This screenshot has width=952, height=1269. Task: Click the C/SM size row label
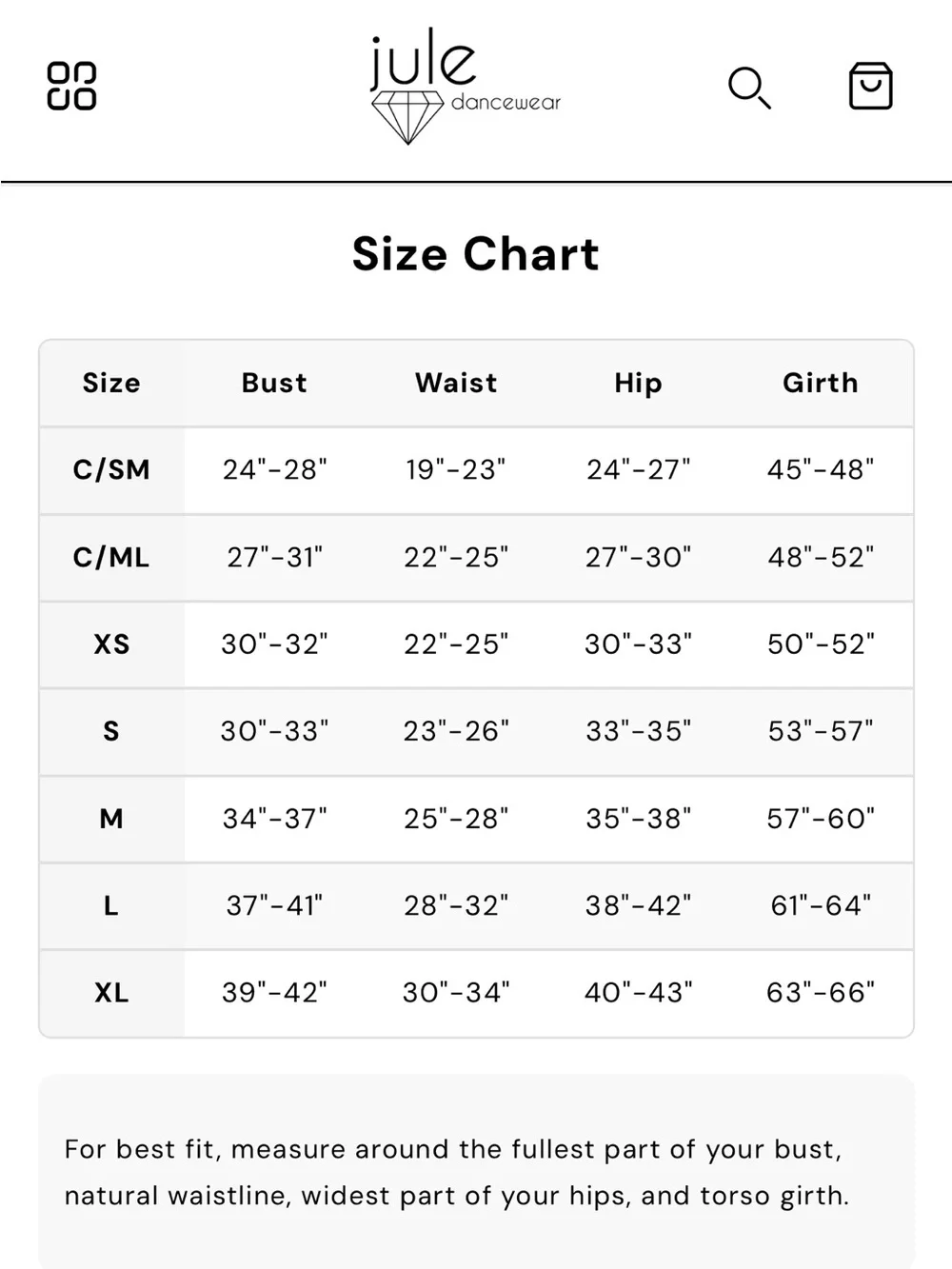coord(111,470)
